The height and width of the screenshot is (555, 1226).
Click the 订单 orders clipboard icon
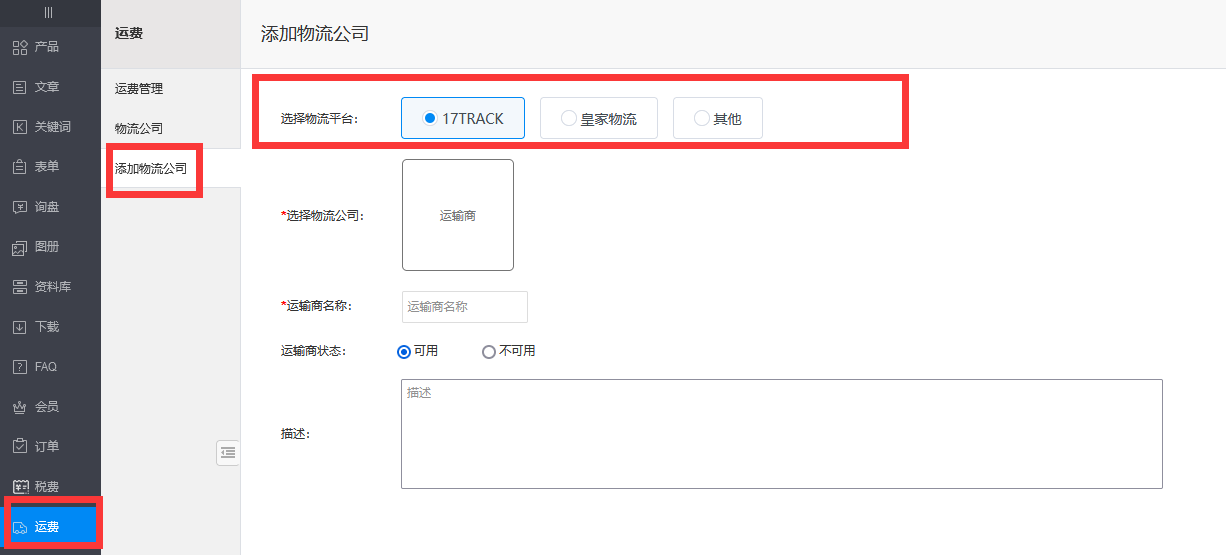coord(19,447)
